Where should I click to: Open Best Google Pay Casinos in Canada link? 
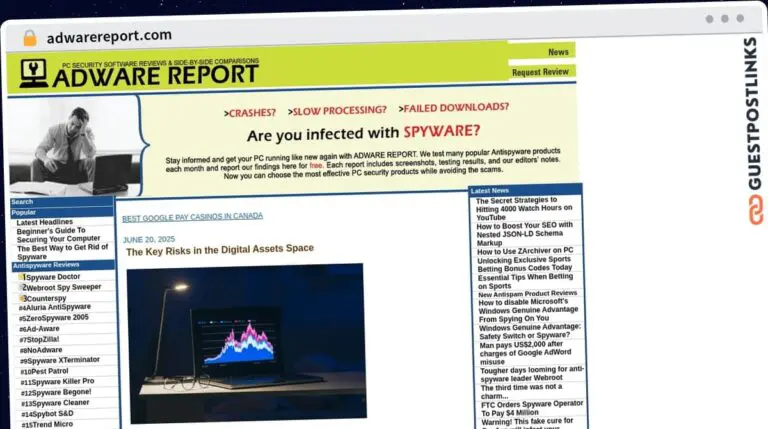pos(192,217)
